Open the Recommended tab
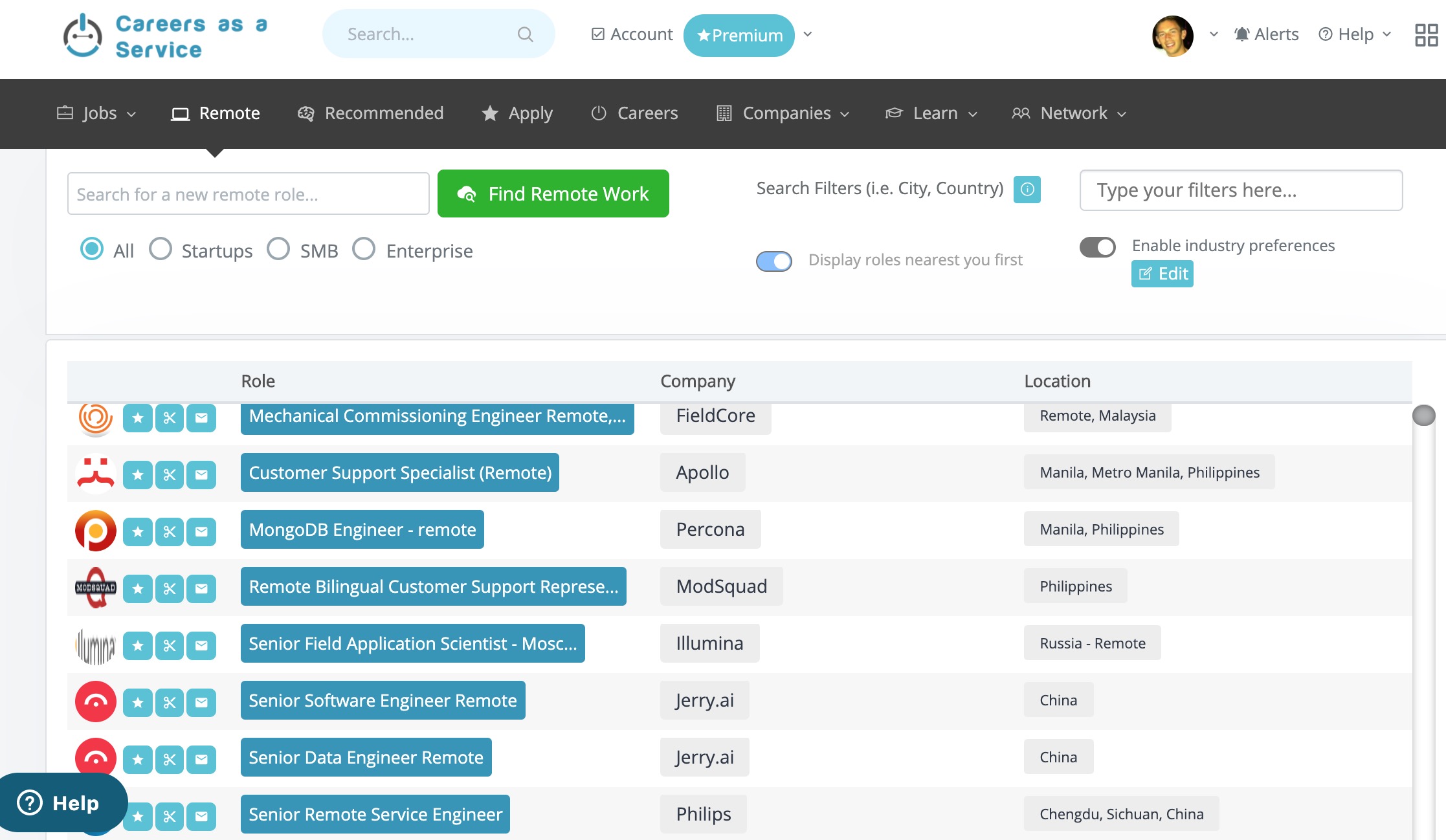This screenshot has height=840, width=1446. (370, 113)
